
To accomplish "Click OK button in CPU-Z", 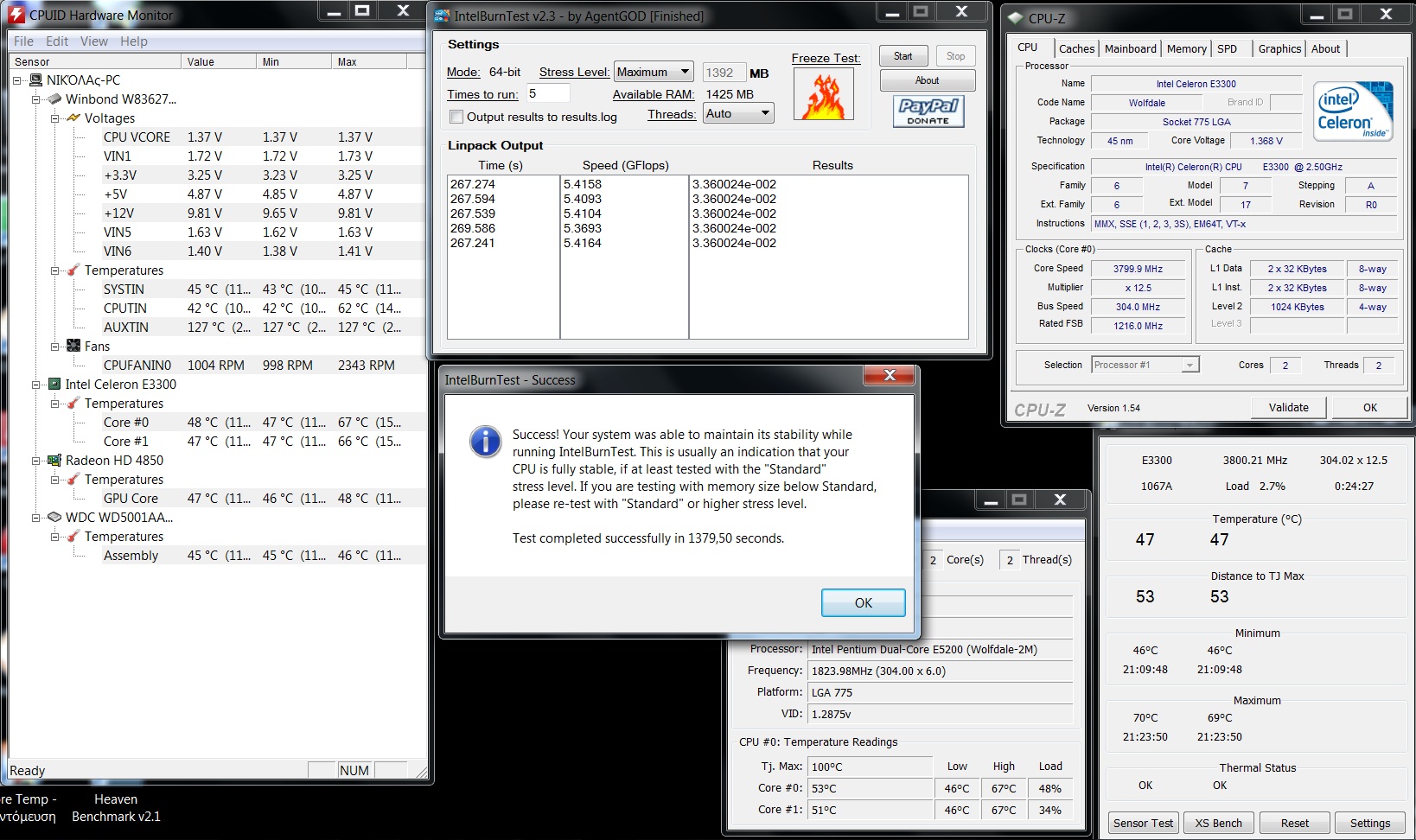I will [x=1370, y=407].
